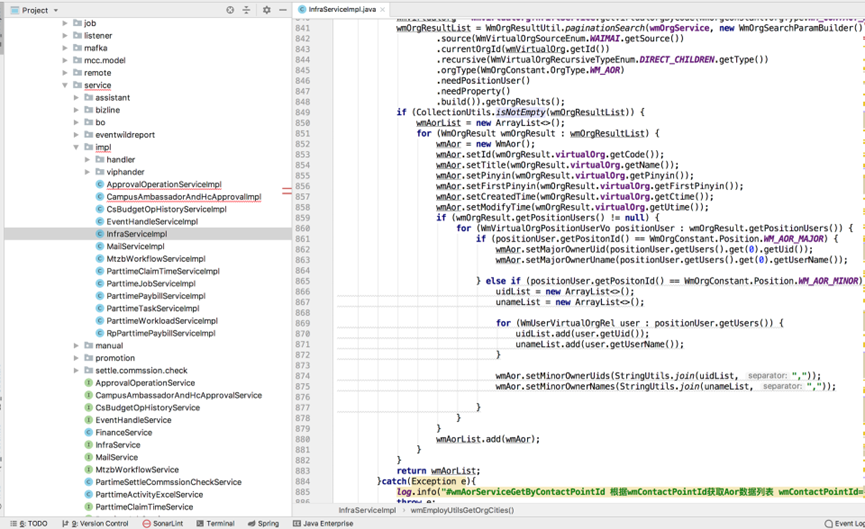Select CampusAmbassadorAndHcApprovalImpl class file

point(183,197)
